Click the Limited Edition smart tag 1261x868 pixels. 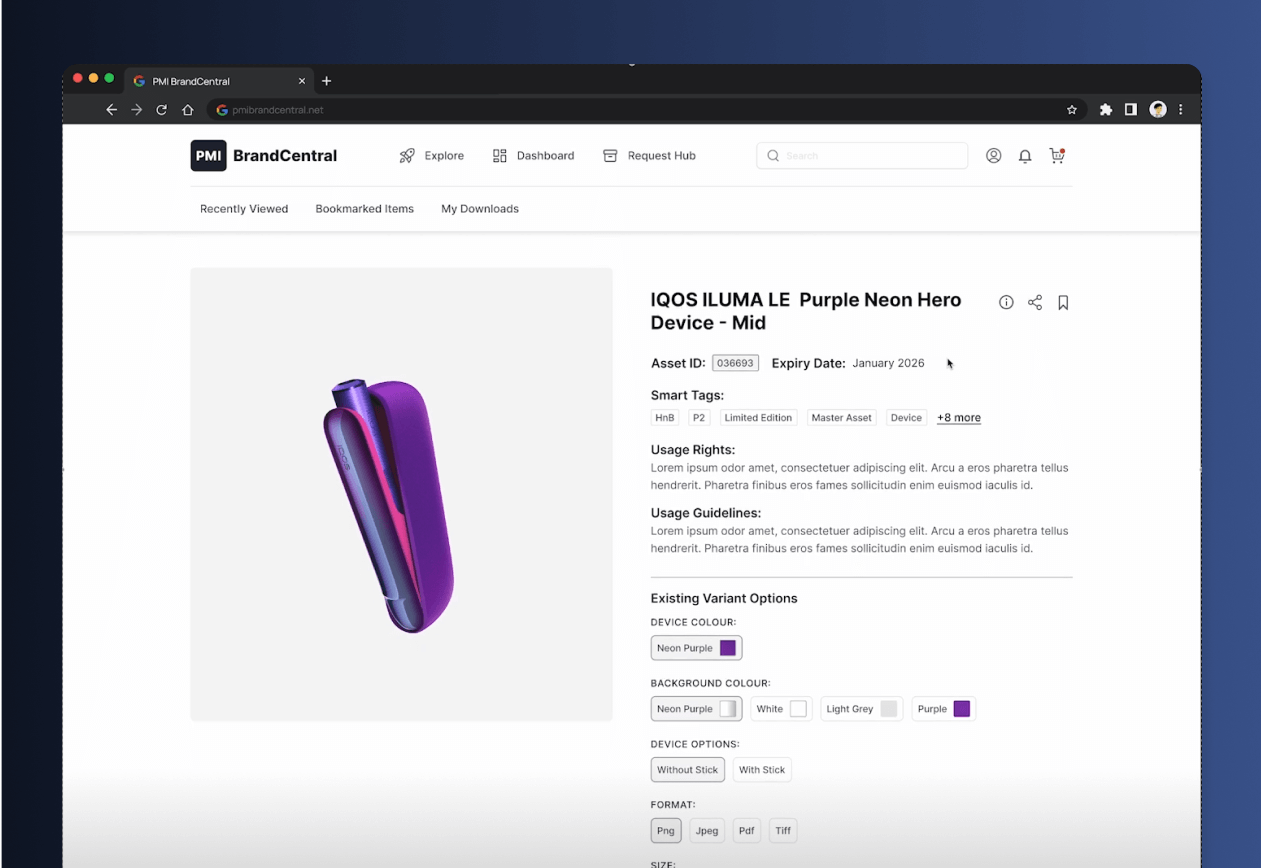click(x=758, y=418)
